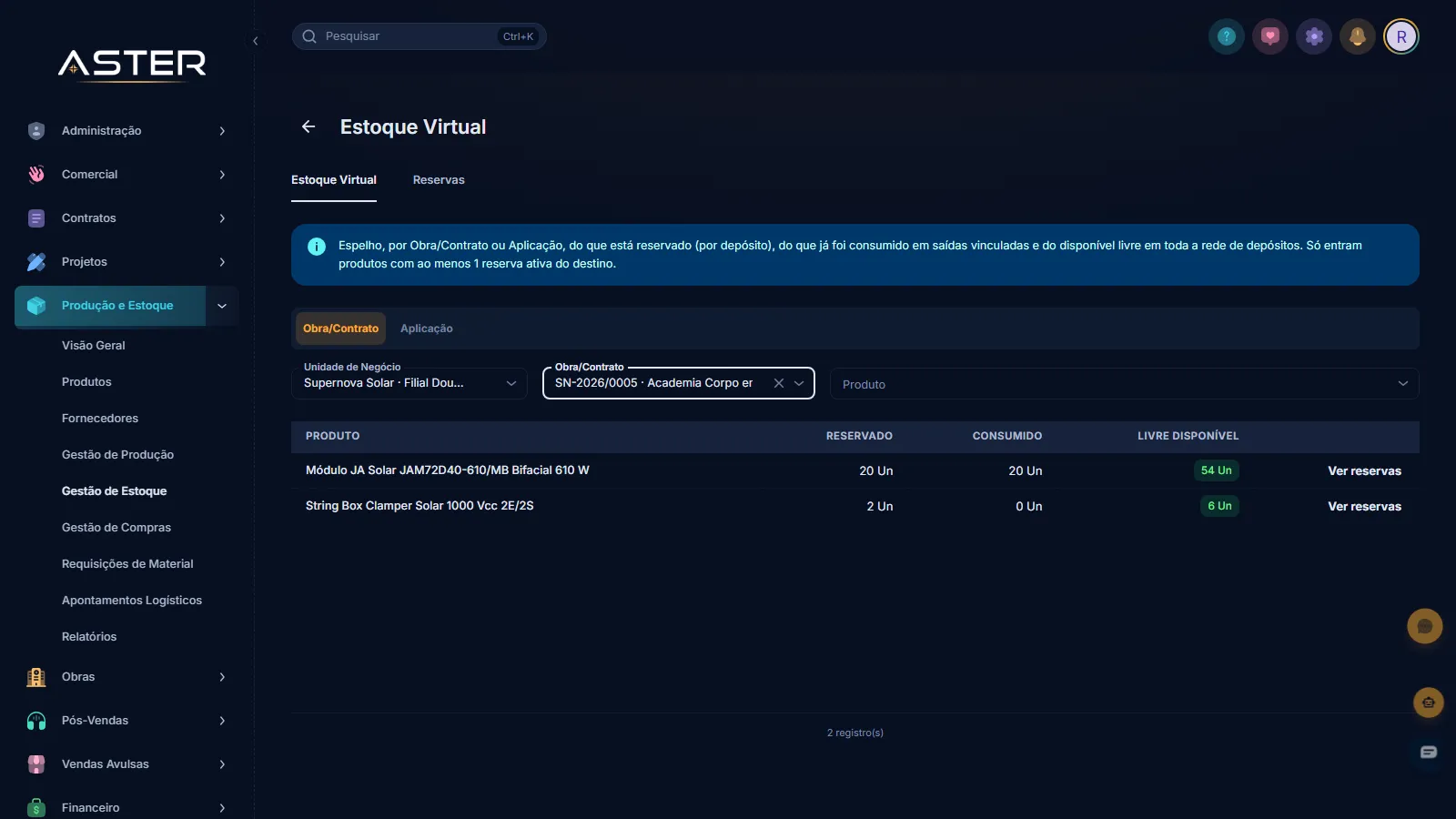Click Ver reservas for Módulo JA Solar

pyautogui.click(x=1364, y=471)
